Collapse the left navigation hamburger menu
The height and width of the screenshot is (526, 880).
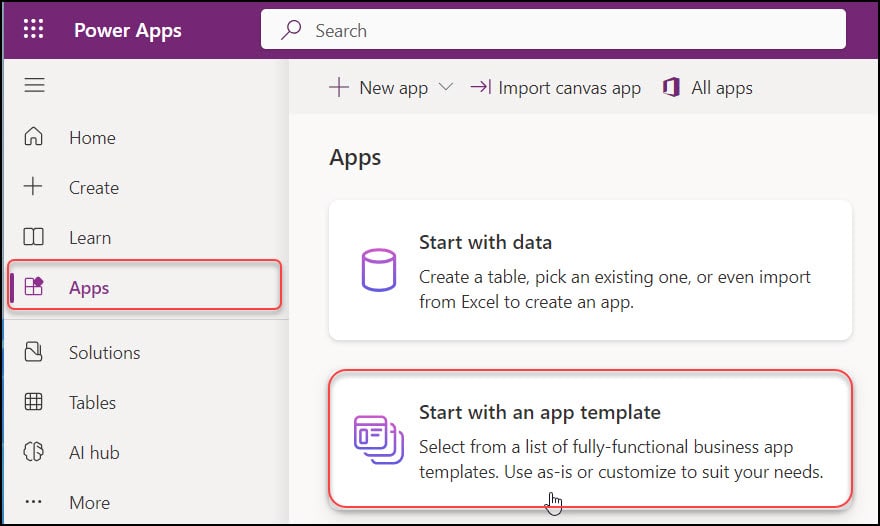click(x=34, y=85)
